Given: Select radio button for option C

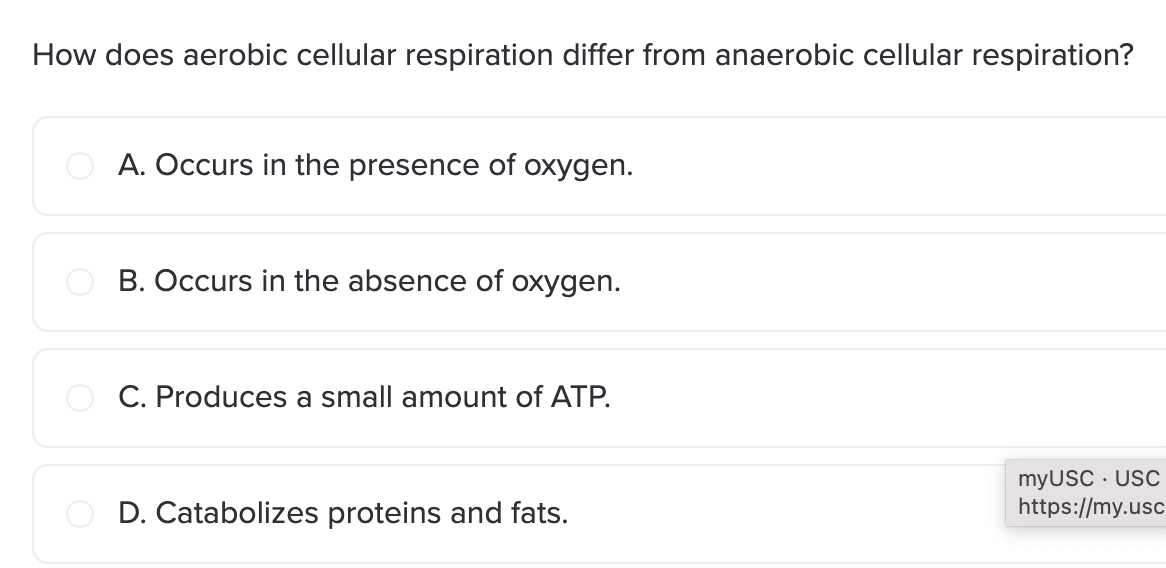Looking at the screenshot, I should pos(80,398).
